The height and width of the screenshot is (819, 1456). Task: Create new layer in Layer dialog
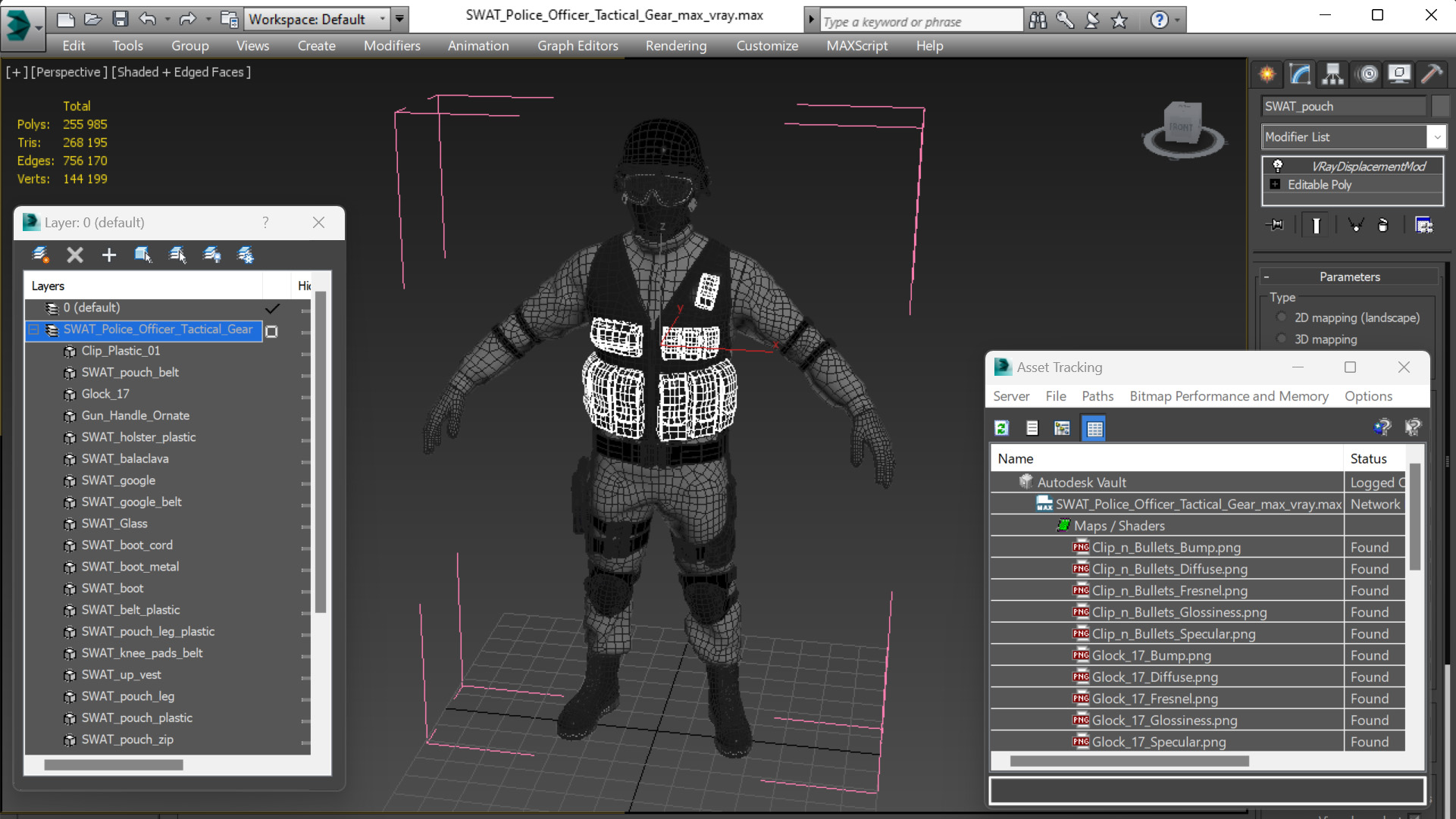point(40,255)
